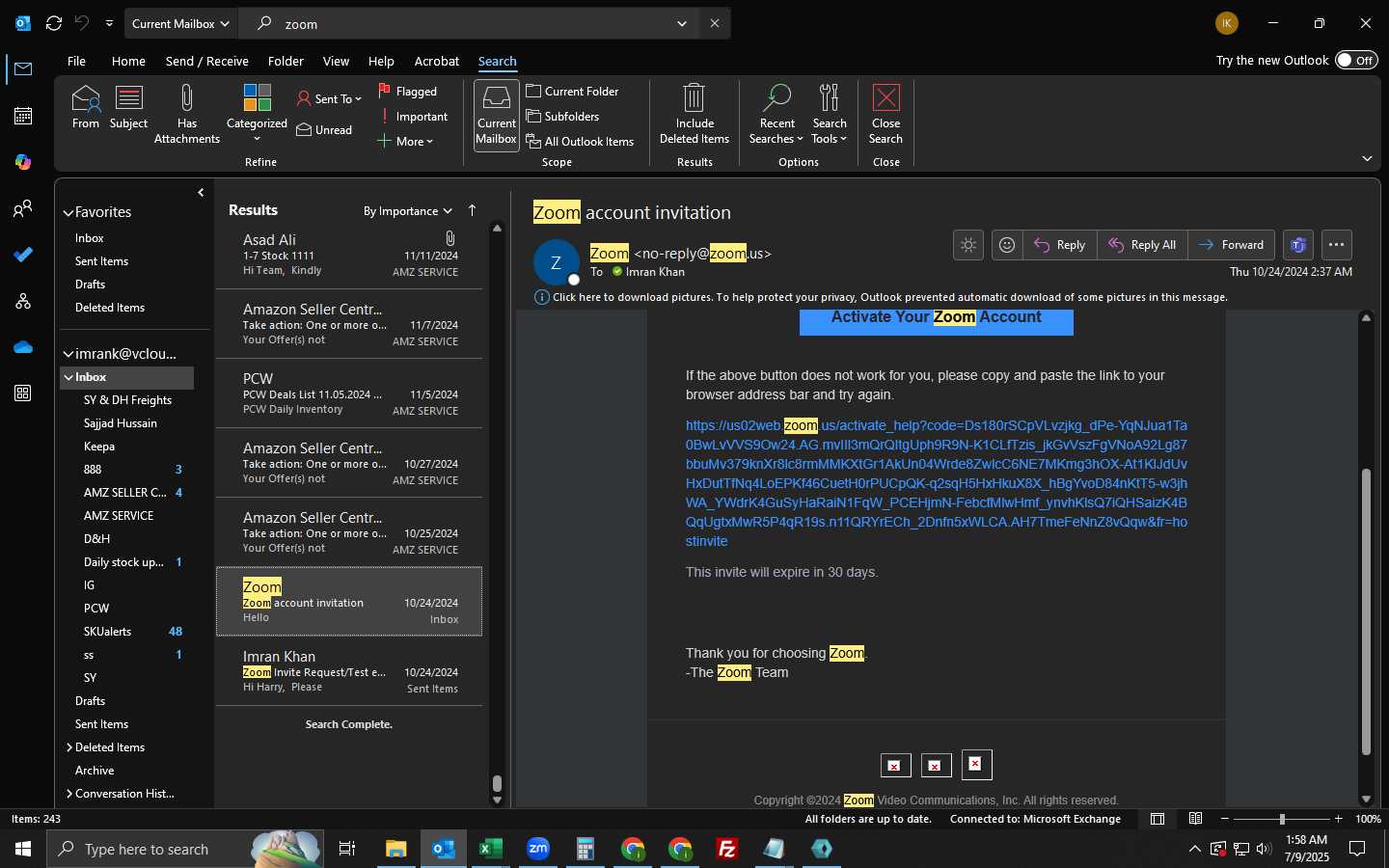Open Recent Searches dropdown
Image resolution: width=1389 pixels, height=868 pixels.
[x=776, y=114]
